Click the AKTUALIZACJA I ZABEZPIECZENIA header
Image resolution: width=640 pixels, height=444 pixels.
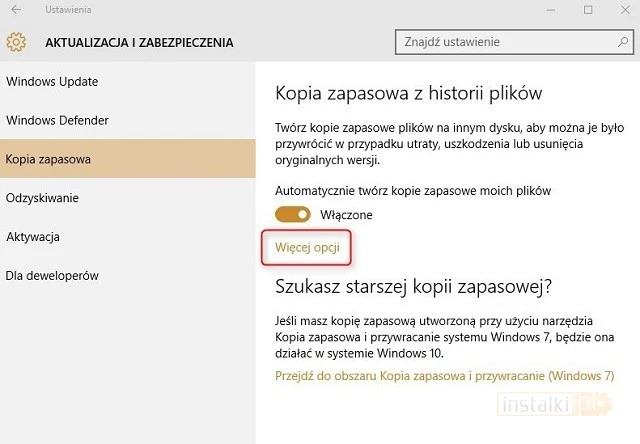pos(139,43)
